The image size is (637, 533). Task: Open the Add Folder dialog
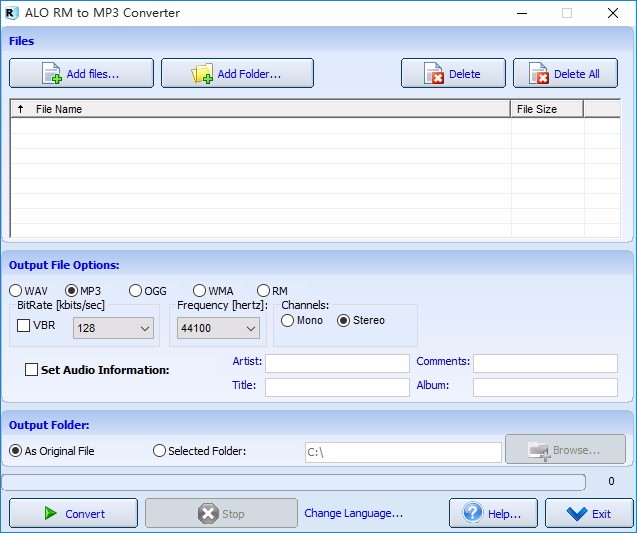tap(237, 73)
